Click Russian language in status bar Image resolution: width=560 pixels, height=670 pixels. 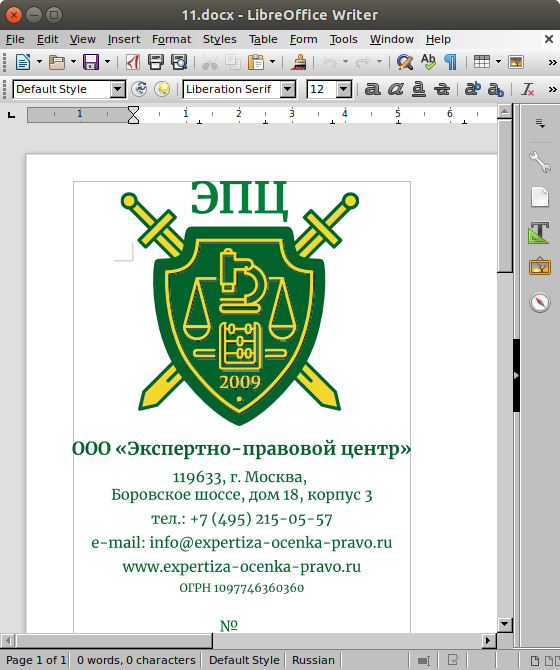313,660
